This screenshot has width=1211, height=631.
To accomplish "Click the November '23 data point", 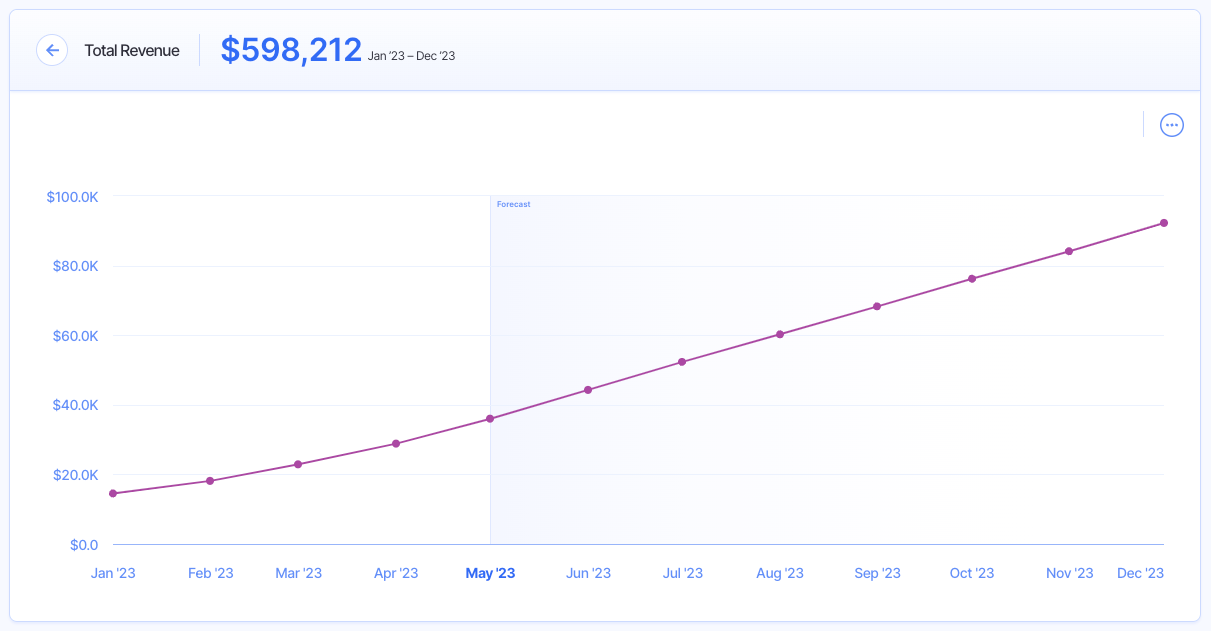I will (x=1069, y=251).
